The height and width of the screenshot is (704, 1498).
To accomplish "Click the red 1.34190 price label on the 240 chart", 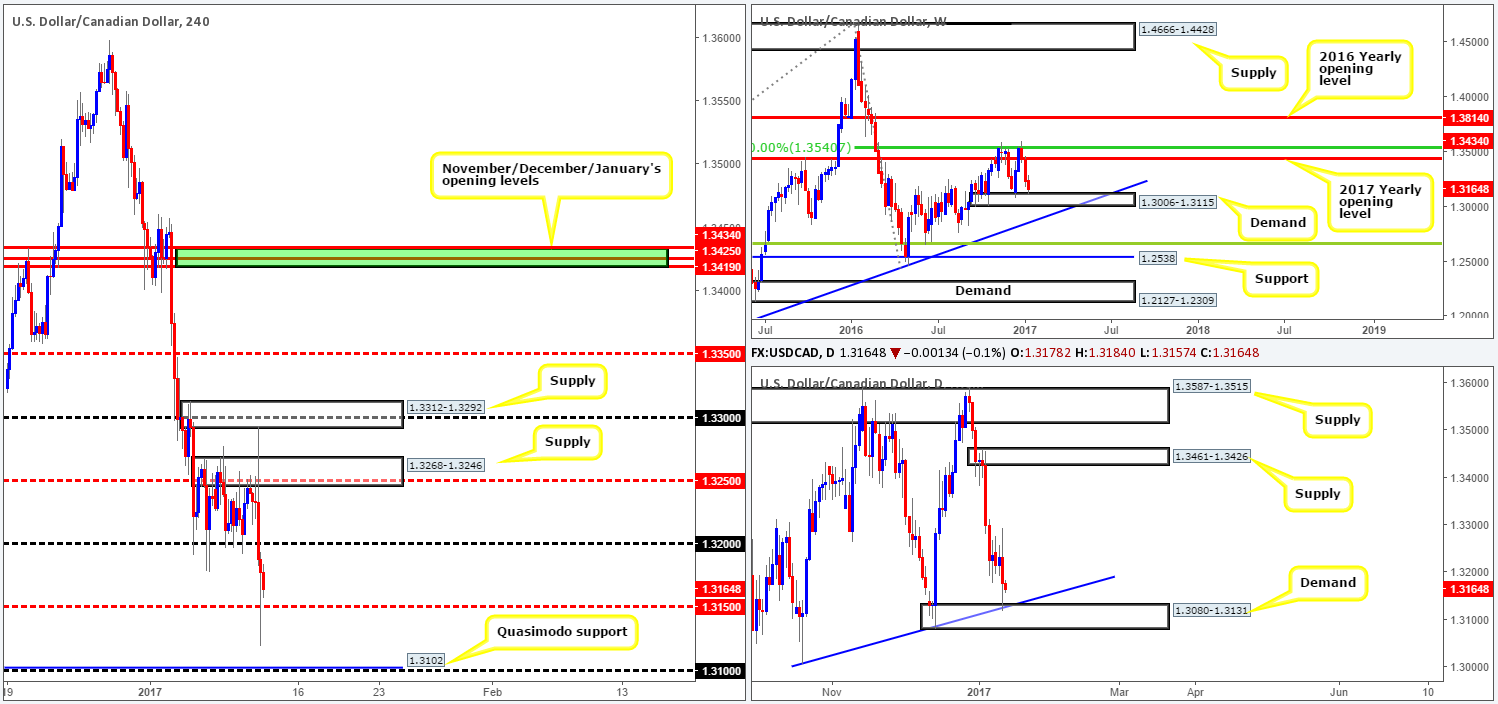I will (x=719, y=268).
